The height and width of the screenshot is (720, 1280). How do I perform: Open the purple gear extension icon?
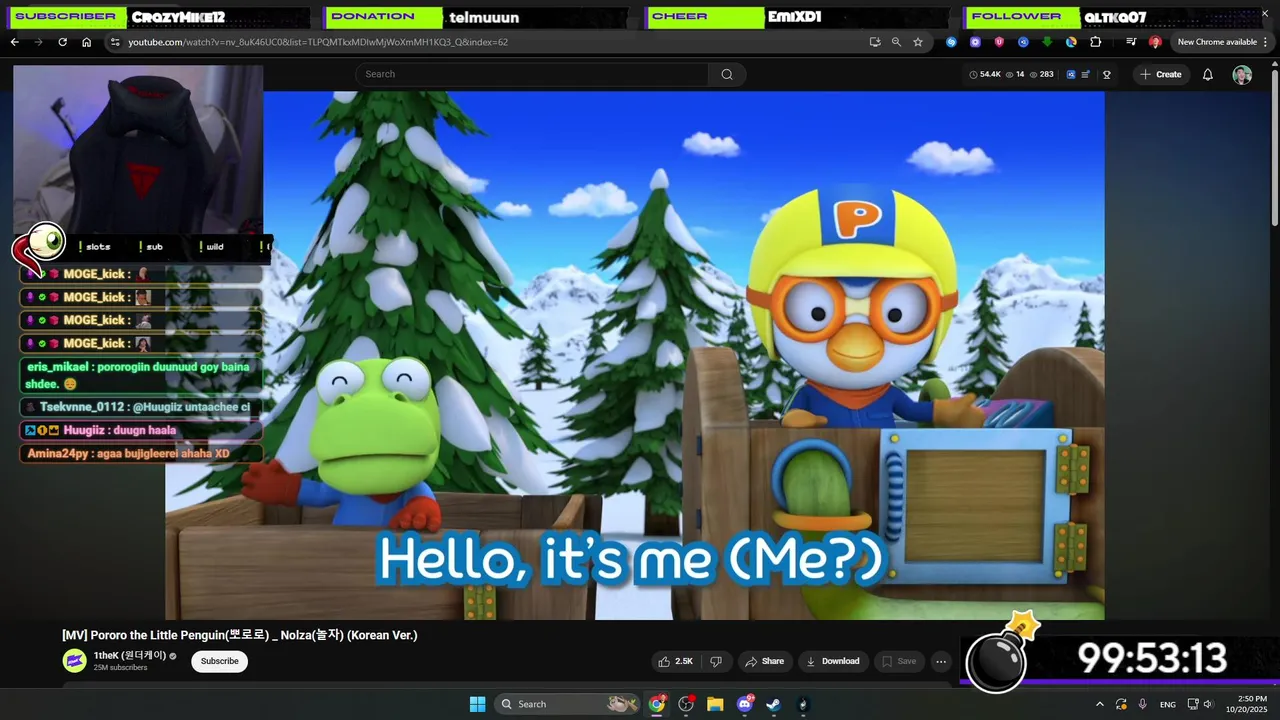[x=975, y=42]
